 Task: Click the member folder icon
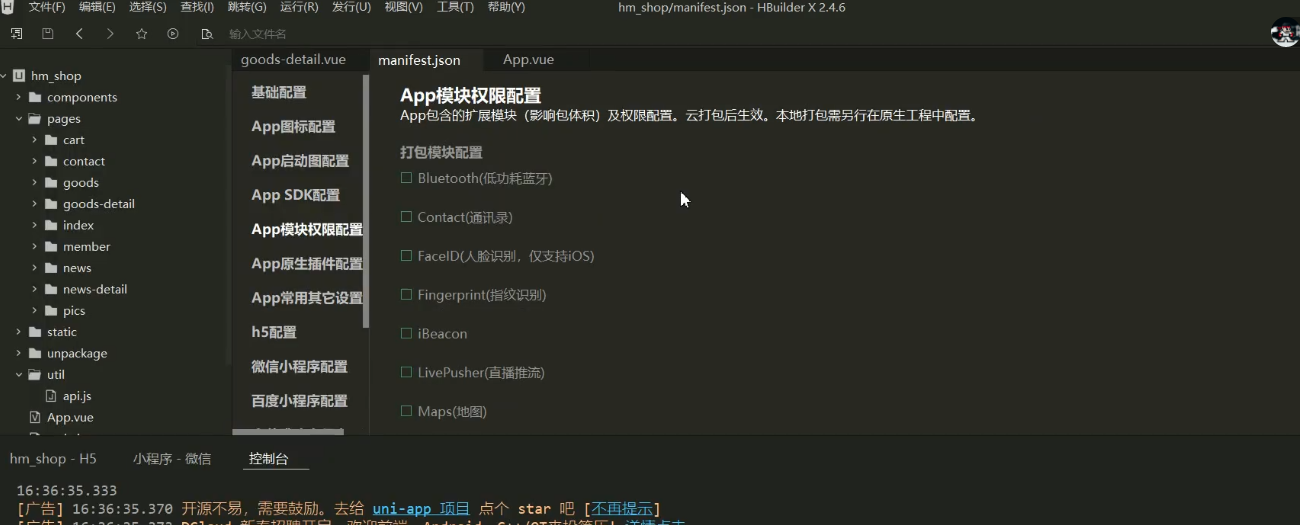coord(51,247)
